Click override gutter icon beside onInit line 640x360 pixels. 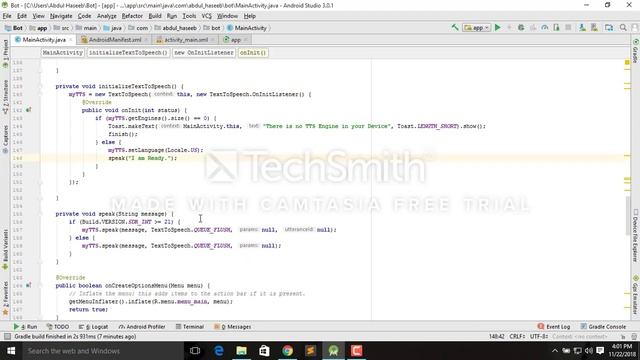28,110
